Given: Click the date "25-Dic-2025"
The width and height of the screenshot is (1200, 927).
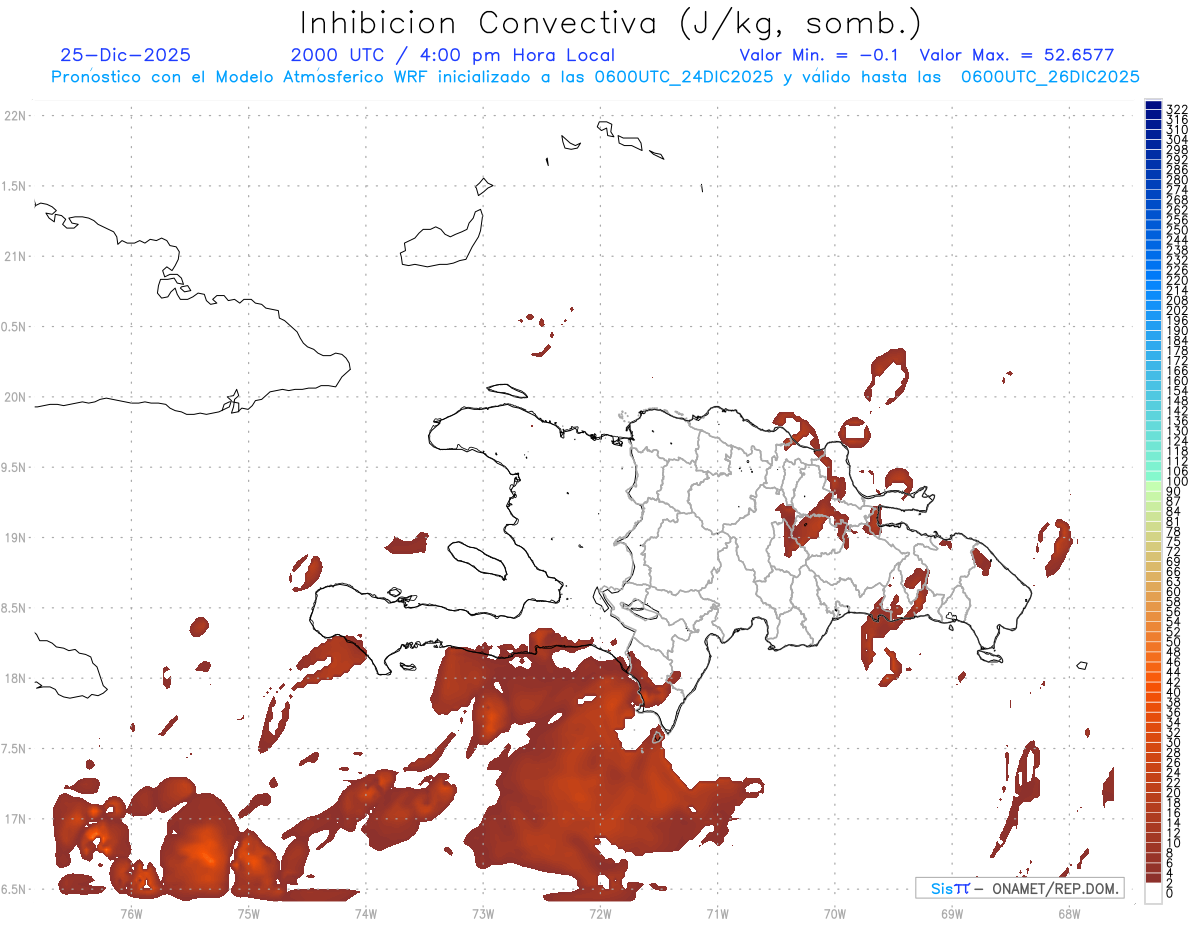Looking at the screenshot, I should (x=125, y=56).
